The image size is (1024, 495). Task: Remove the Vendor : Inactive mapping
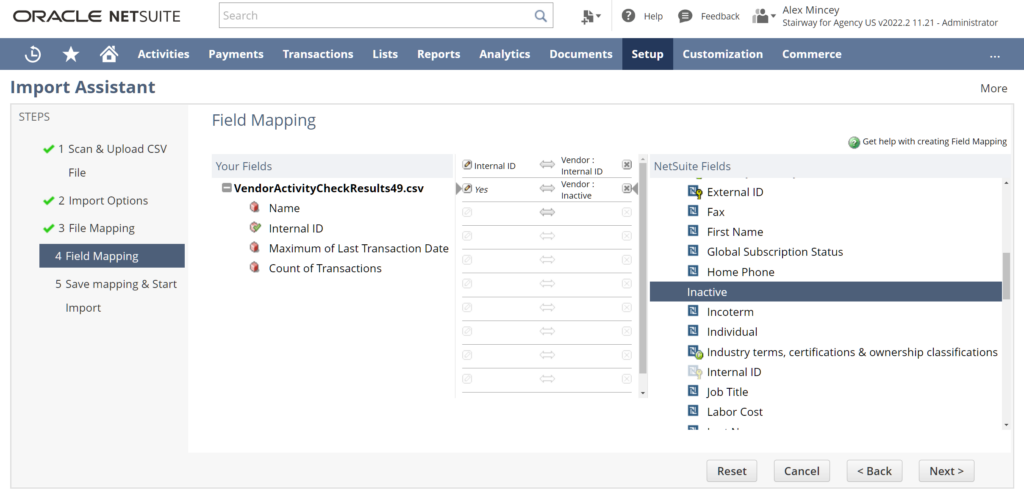[x=626, y=189]
